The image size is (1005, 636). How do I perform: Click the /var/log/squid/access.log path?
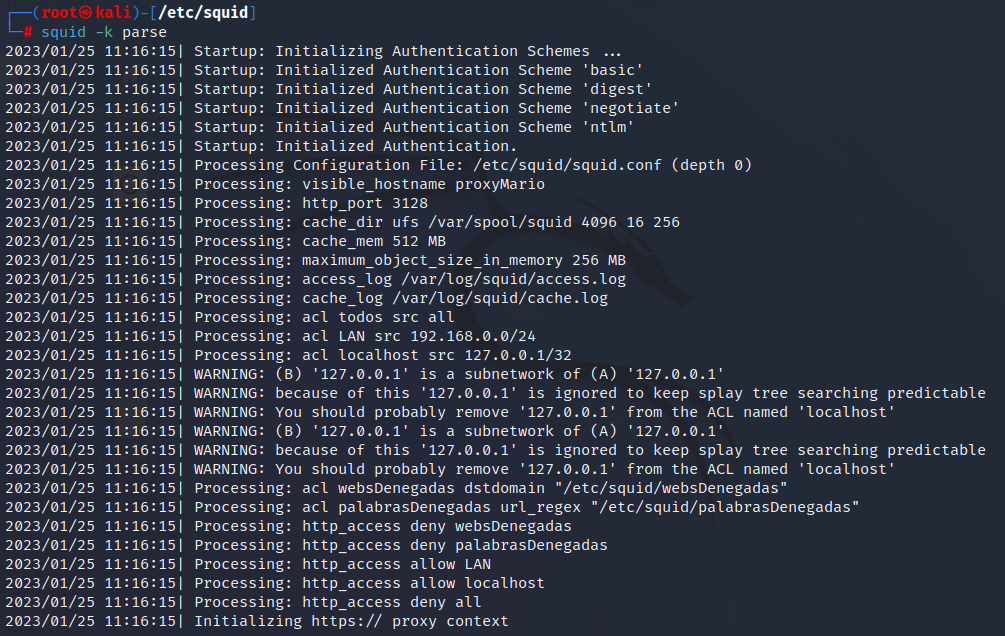click(x=513, y=280)
